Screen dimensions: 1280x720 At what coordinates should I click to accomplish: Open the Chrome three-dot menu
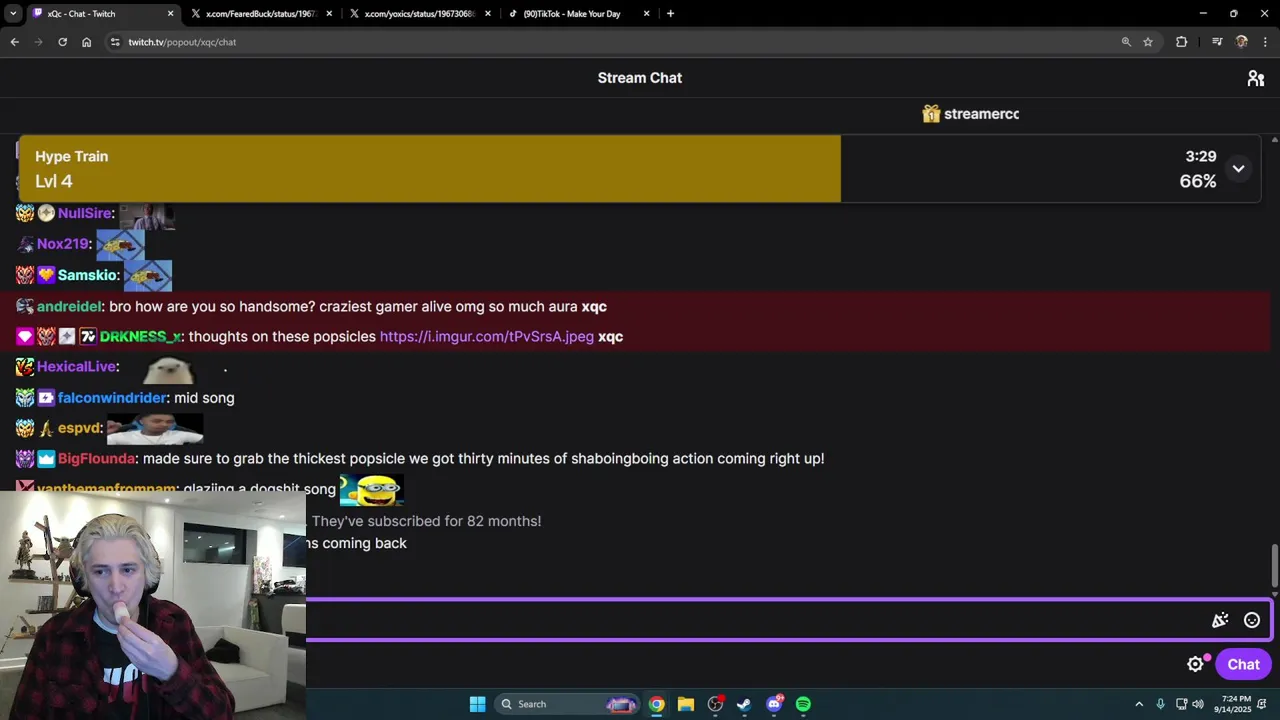pyautogui.click(x=1266, y=42)
